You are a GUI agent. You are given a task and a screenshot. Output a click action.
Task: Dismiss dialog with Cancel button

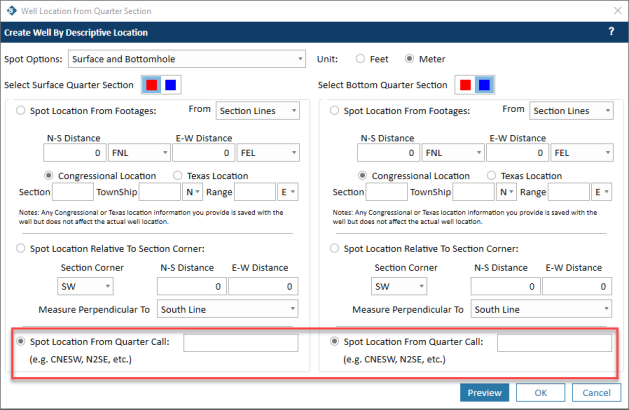point(597,393)
